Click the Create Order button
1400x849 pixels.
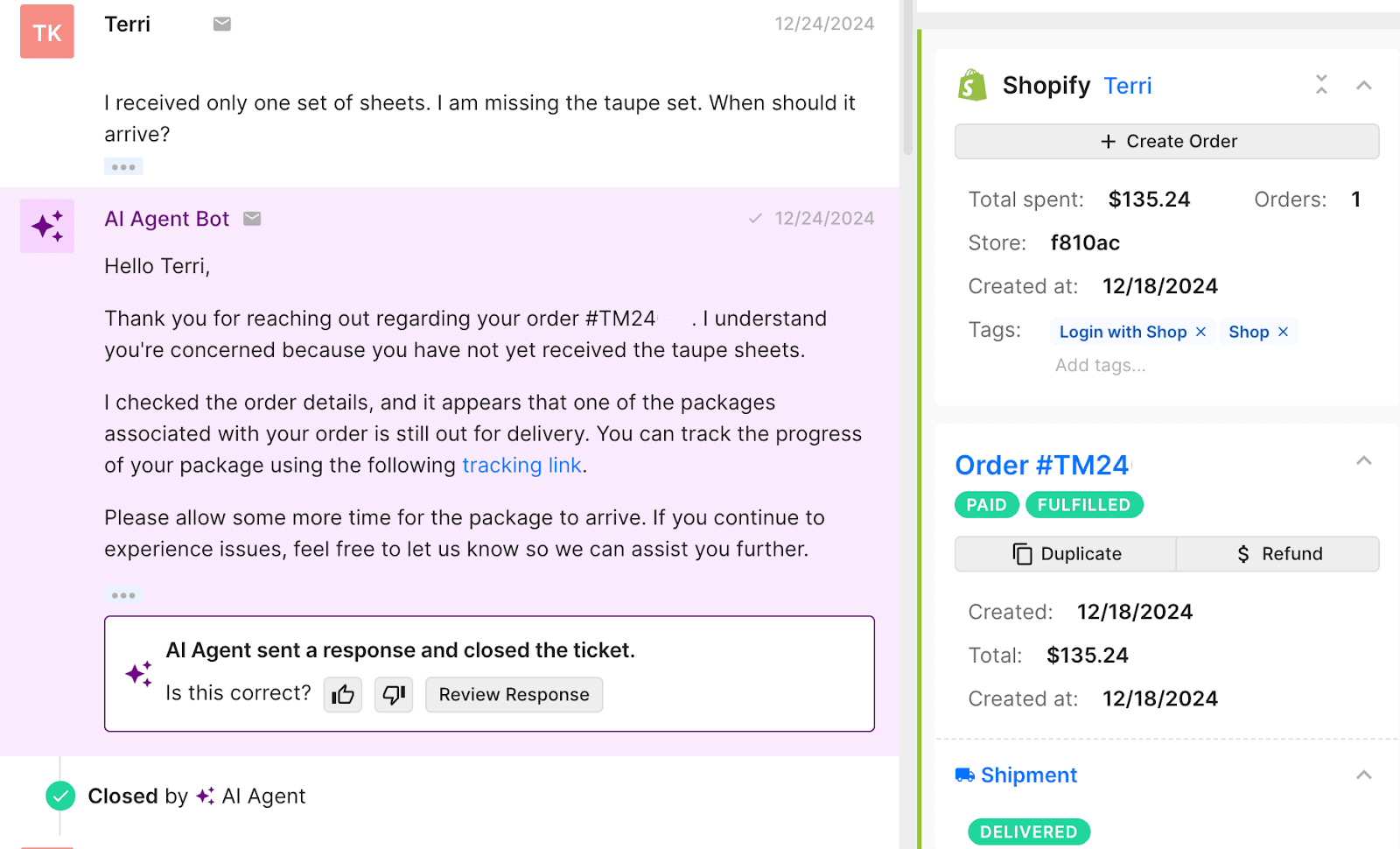click(x=1167, y=141)
